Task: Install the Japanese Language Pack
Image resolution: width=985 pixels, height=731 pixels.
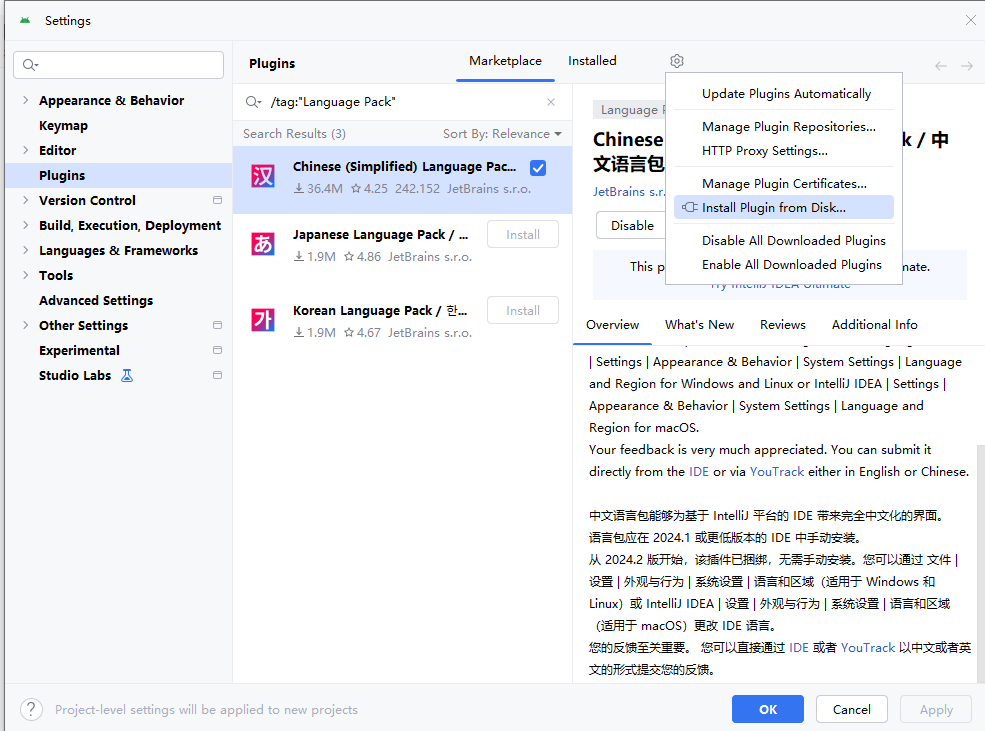Action: click(x=522, y=233)
